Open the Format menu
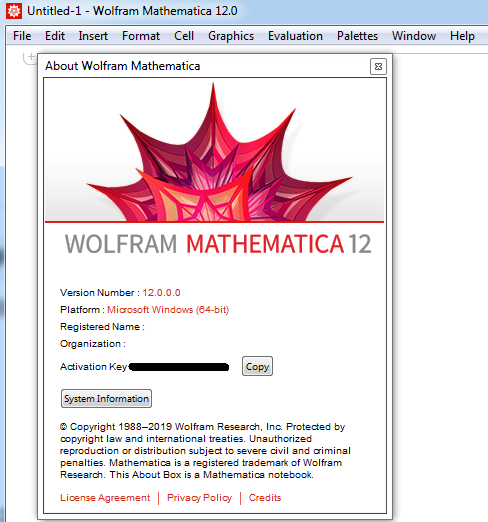Screen dimensions: 488x522 (x=141, y=36)
